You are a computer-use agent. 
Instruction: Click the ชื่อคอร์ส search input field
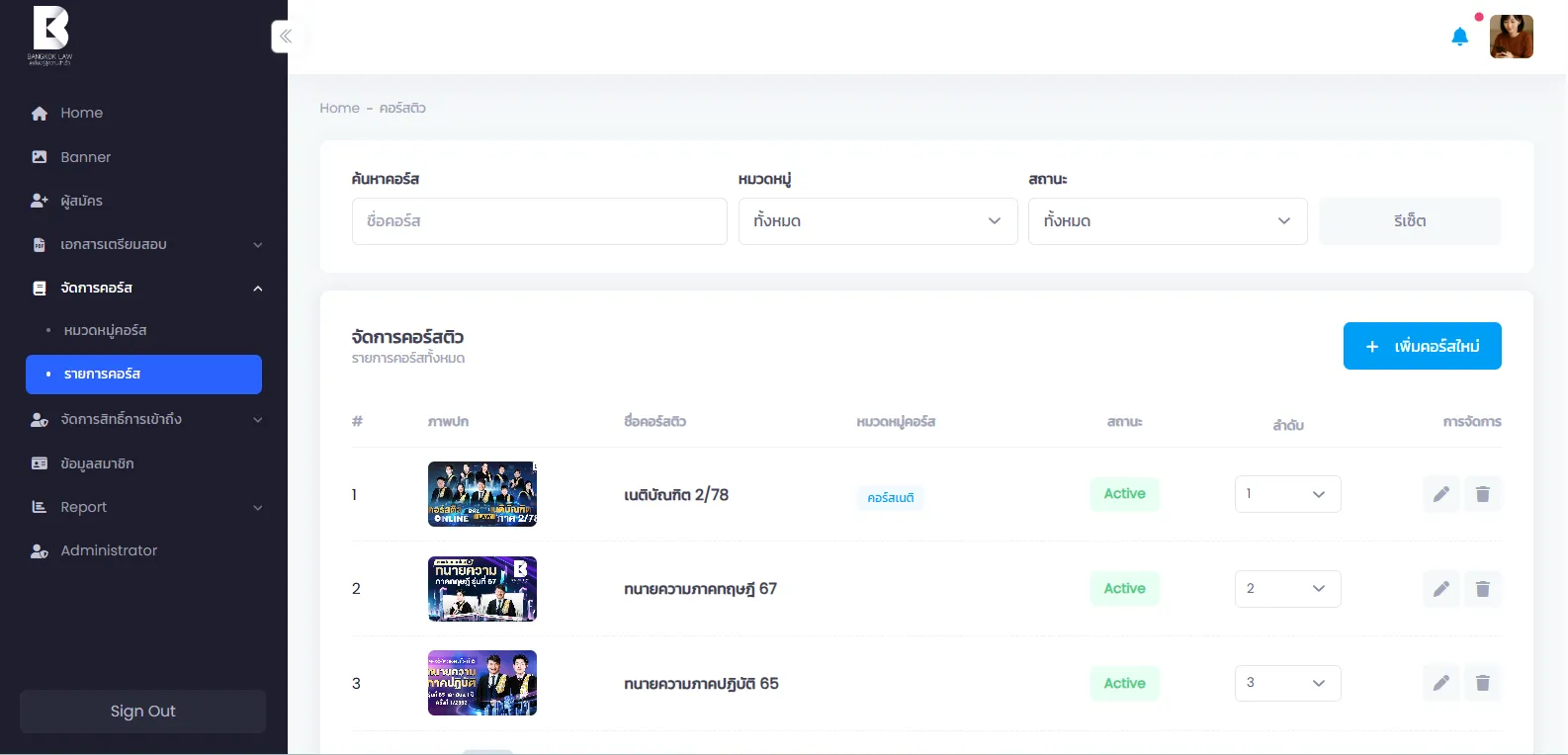click(x=539, y=221)
